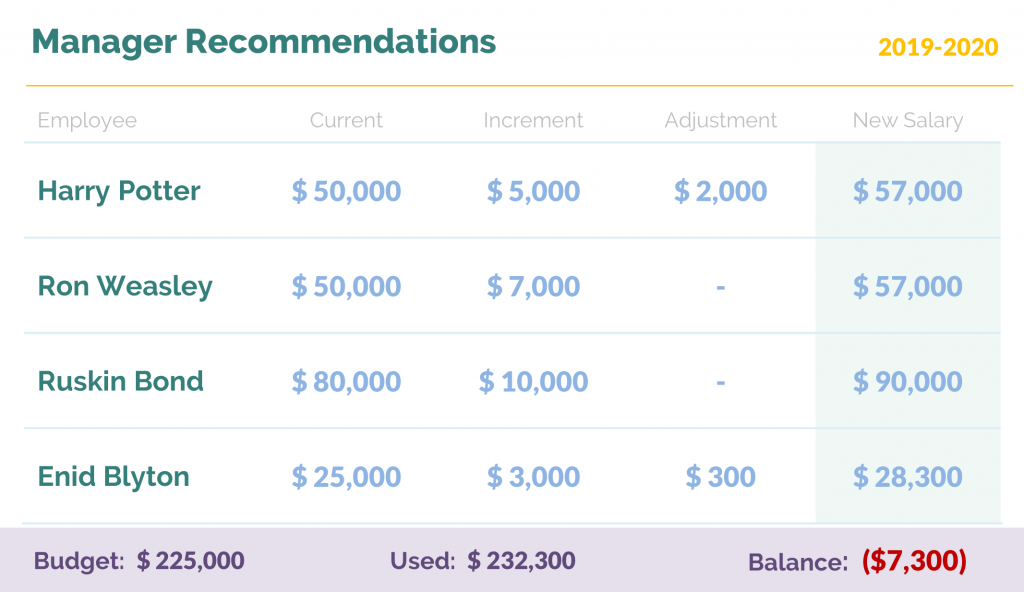Screen dimensions: 1024x592
Task: Open Ron Weasley's employee row
Action: 512,286
